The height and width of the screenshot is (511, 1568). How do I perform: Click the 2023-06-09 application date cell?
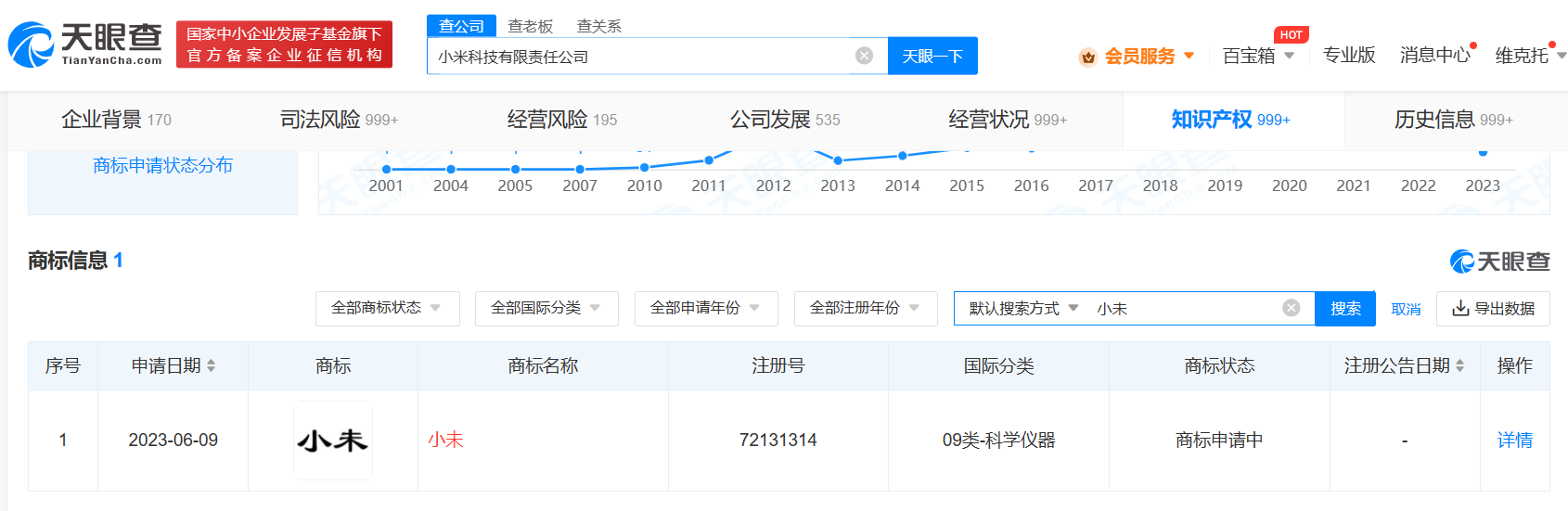click(173, 440)
